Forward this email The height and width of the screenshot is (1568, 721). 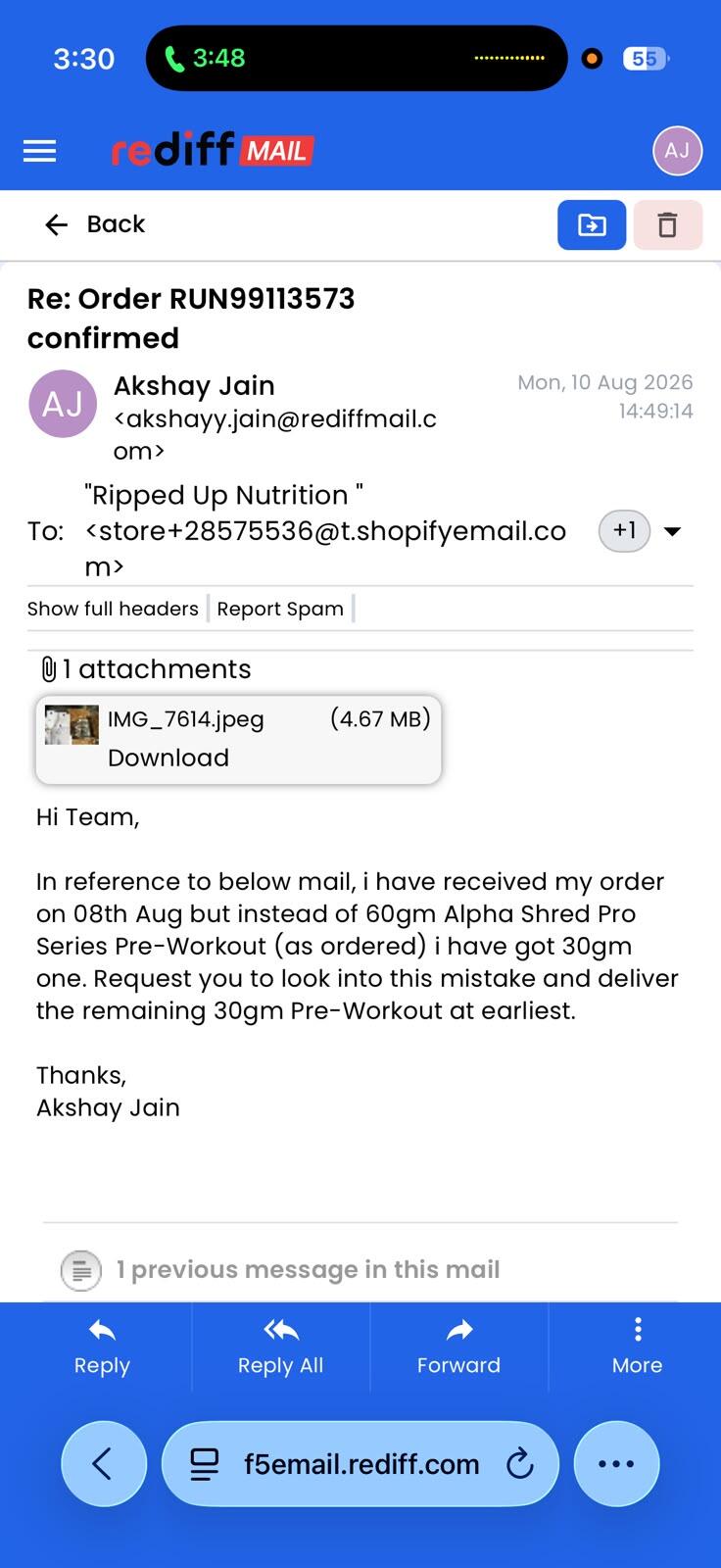pyautogui.click(x=458, y=1347)
